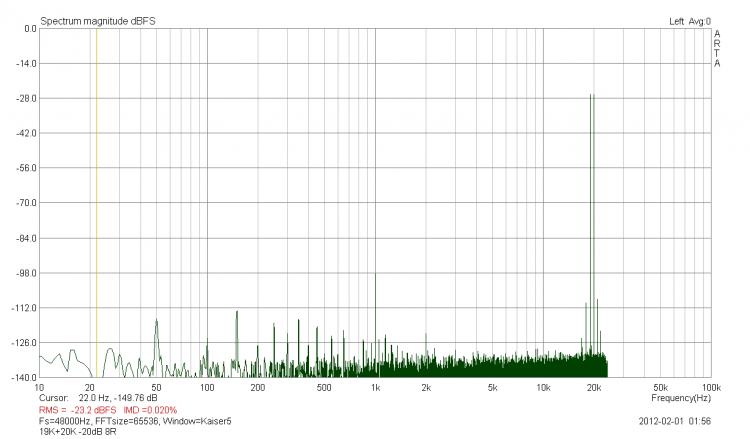Click the '500' frequency axis label

324,387
